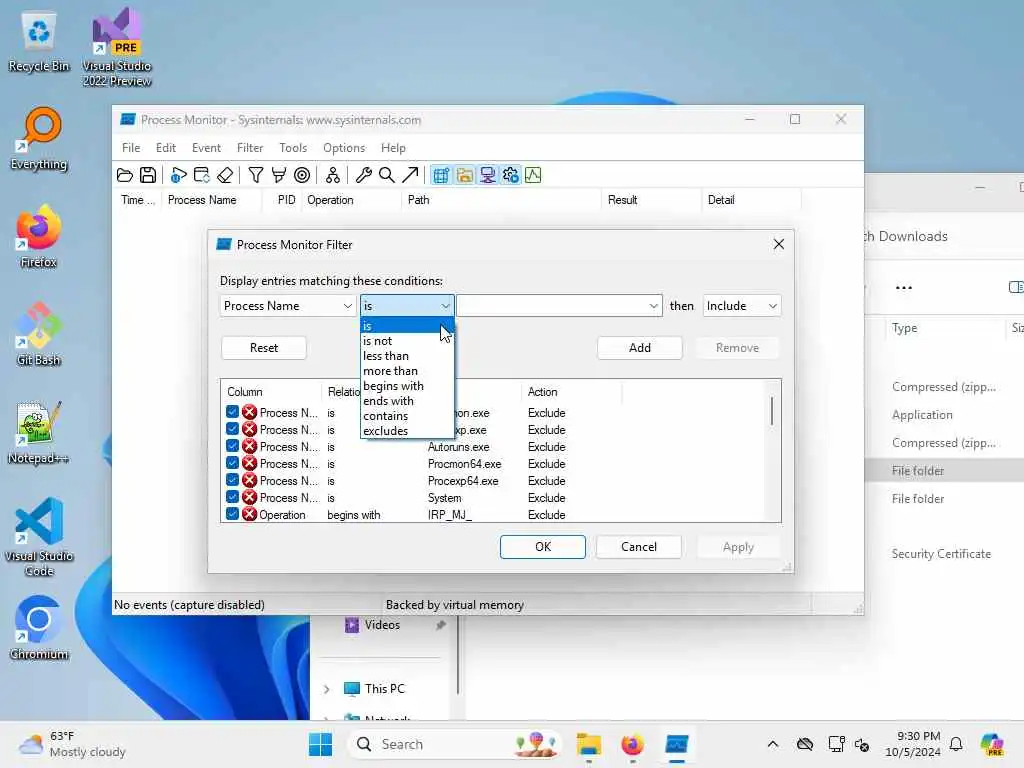Click the Clear display eraser icon
Viewport: 1024px width, 768px height.
[x=225, y=175]
